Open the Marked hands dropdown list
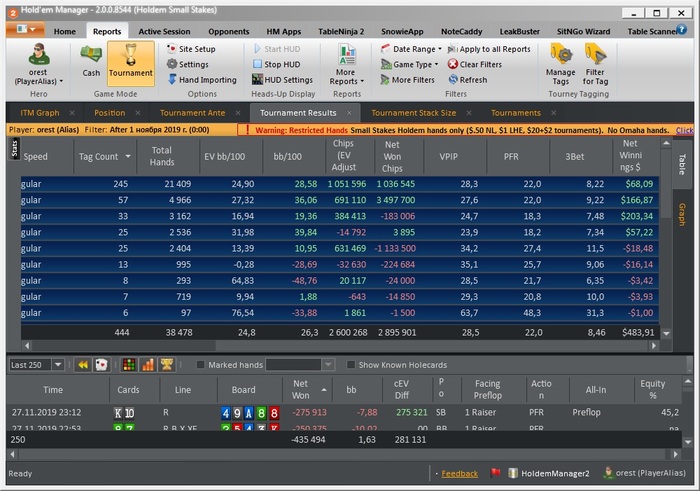This screenshot has width=700, height=491. 328,365
